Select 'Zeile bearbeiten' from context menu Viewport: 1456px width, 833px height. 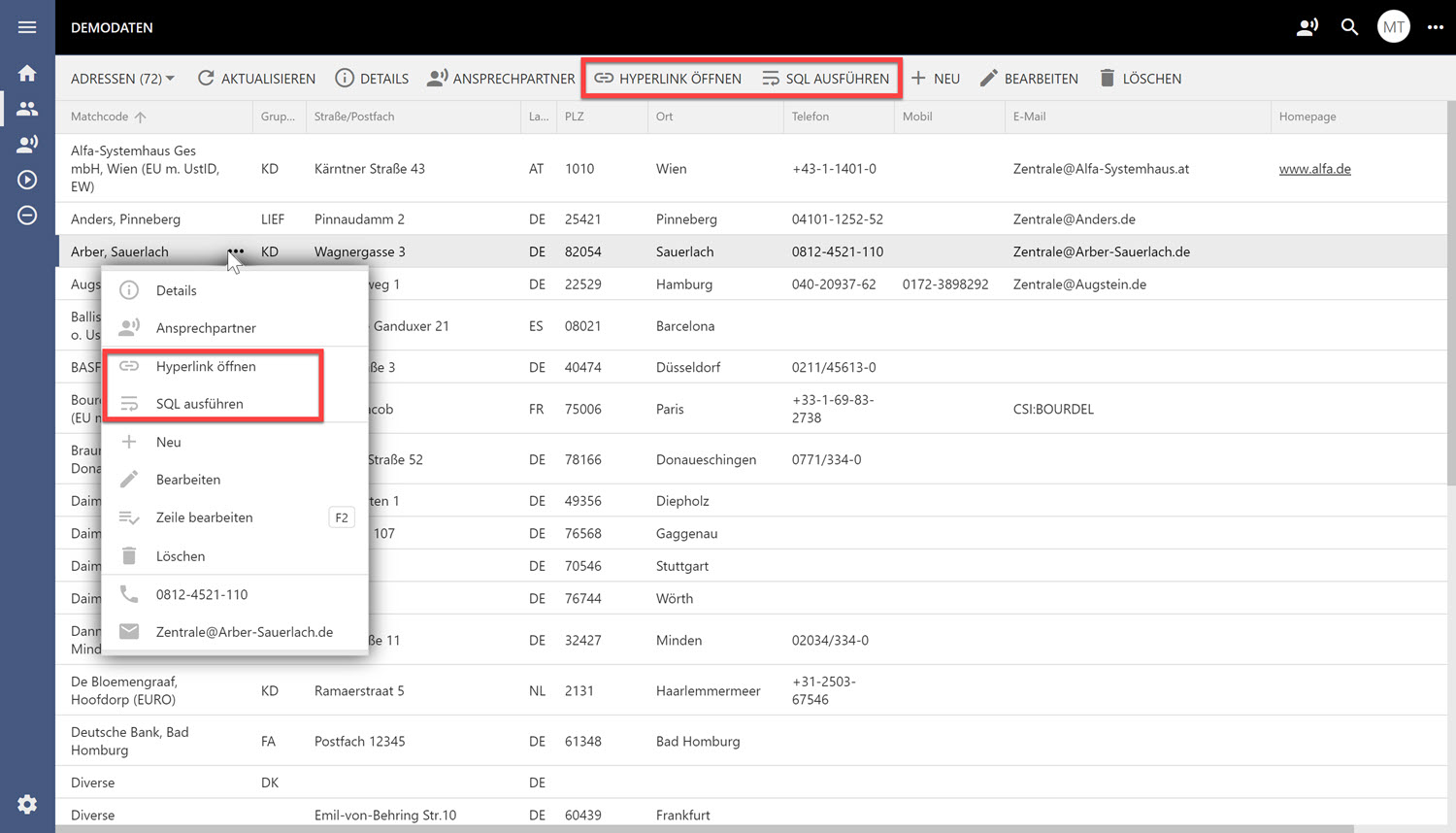[205, 517]
